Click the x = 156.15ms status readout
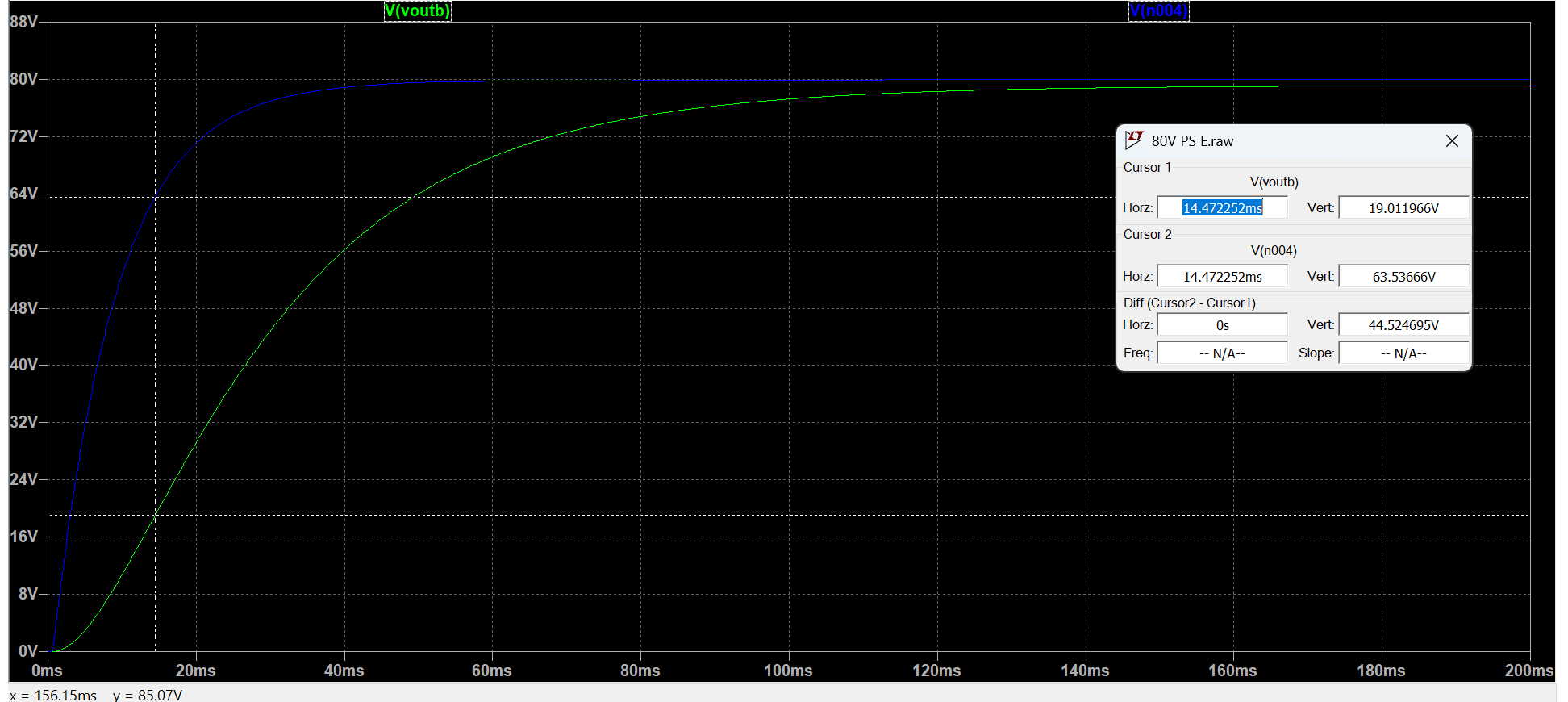The height and width of the screenshot is (702, 1568). pos(53,695)
